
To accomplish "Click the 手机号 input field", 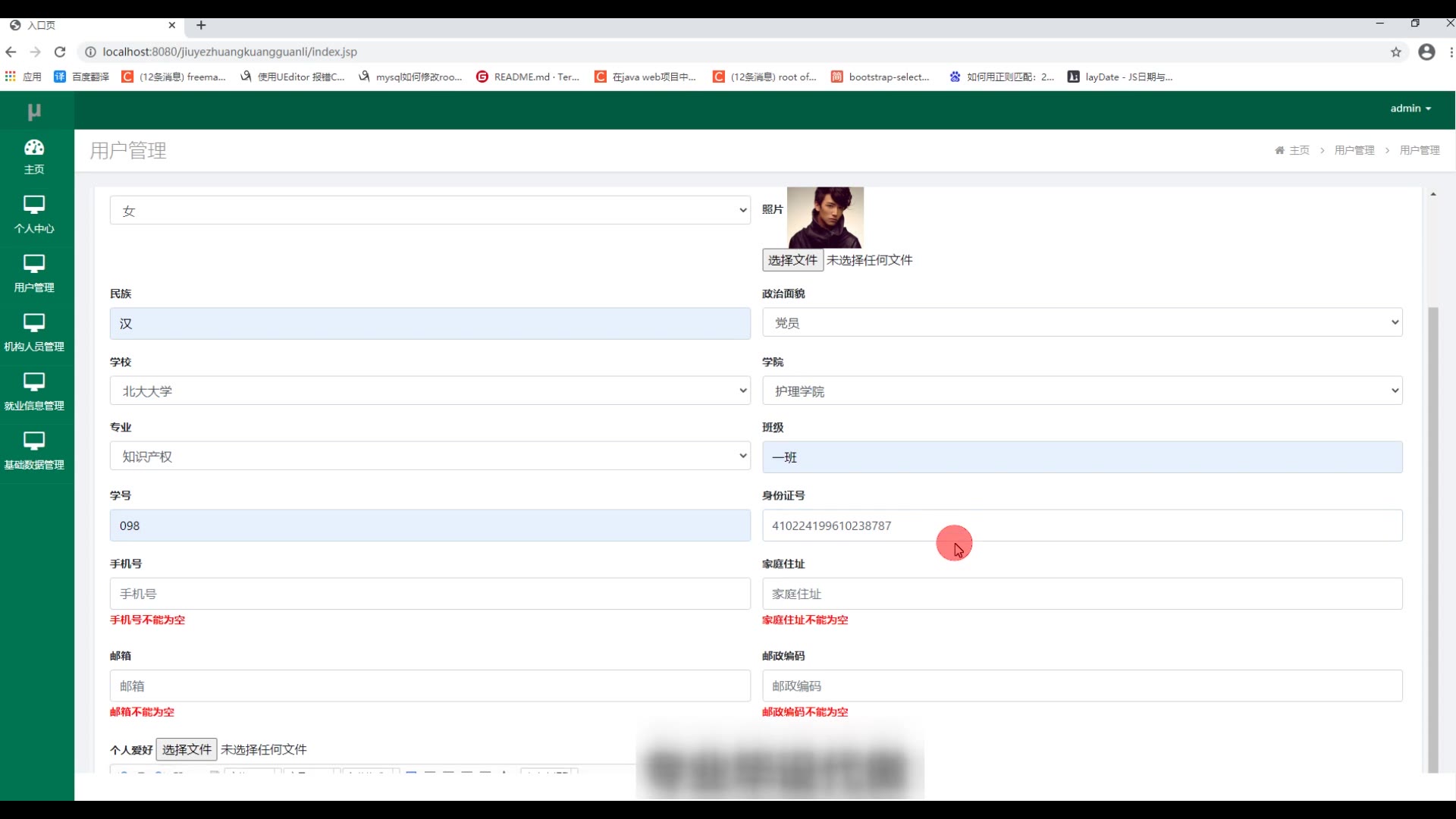I will point(430,594).
